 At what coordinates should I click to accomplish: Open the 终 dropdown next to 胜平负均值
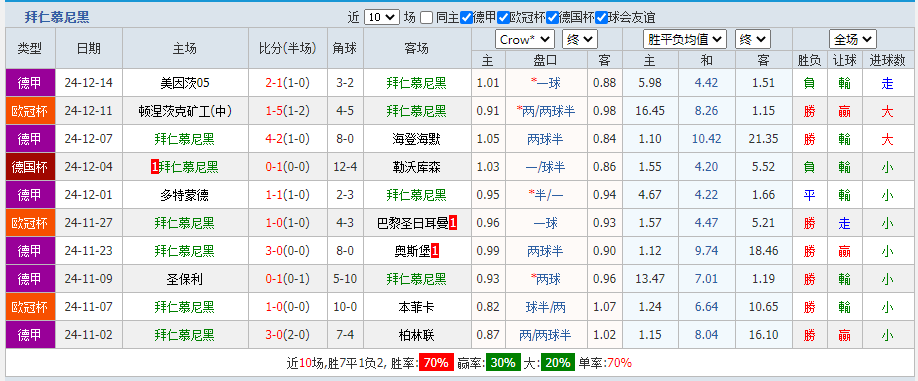[x=753, y=40]
